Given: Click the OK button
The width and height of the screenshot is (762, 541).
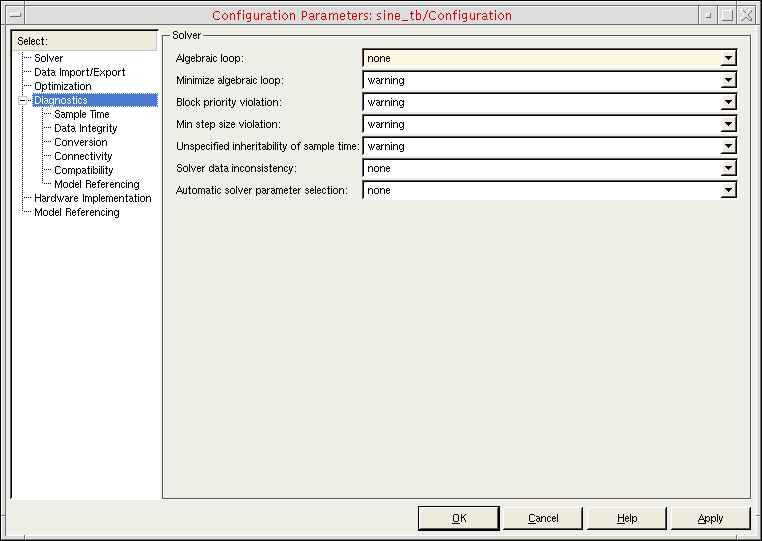Looking at the screenshot, I should click(458, 518).
